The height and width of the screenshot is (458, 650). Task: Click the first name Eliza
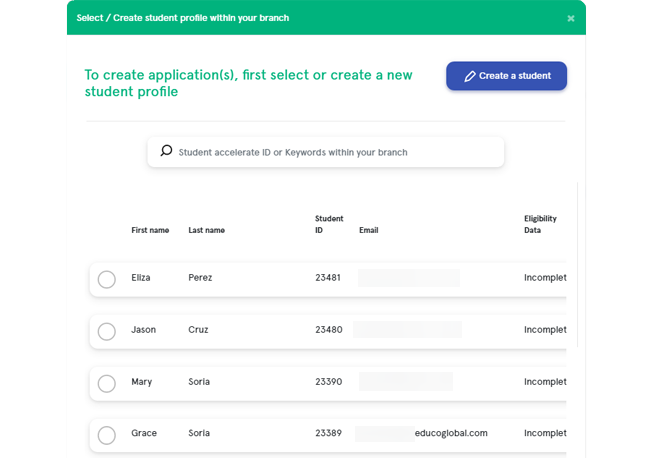(141, 278)
